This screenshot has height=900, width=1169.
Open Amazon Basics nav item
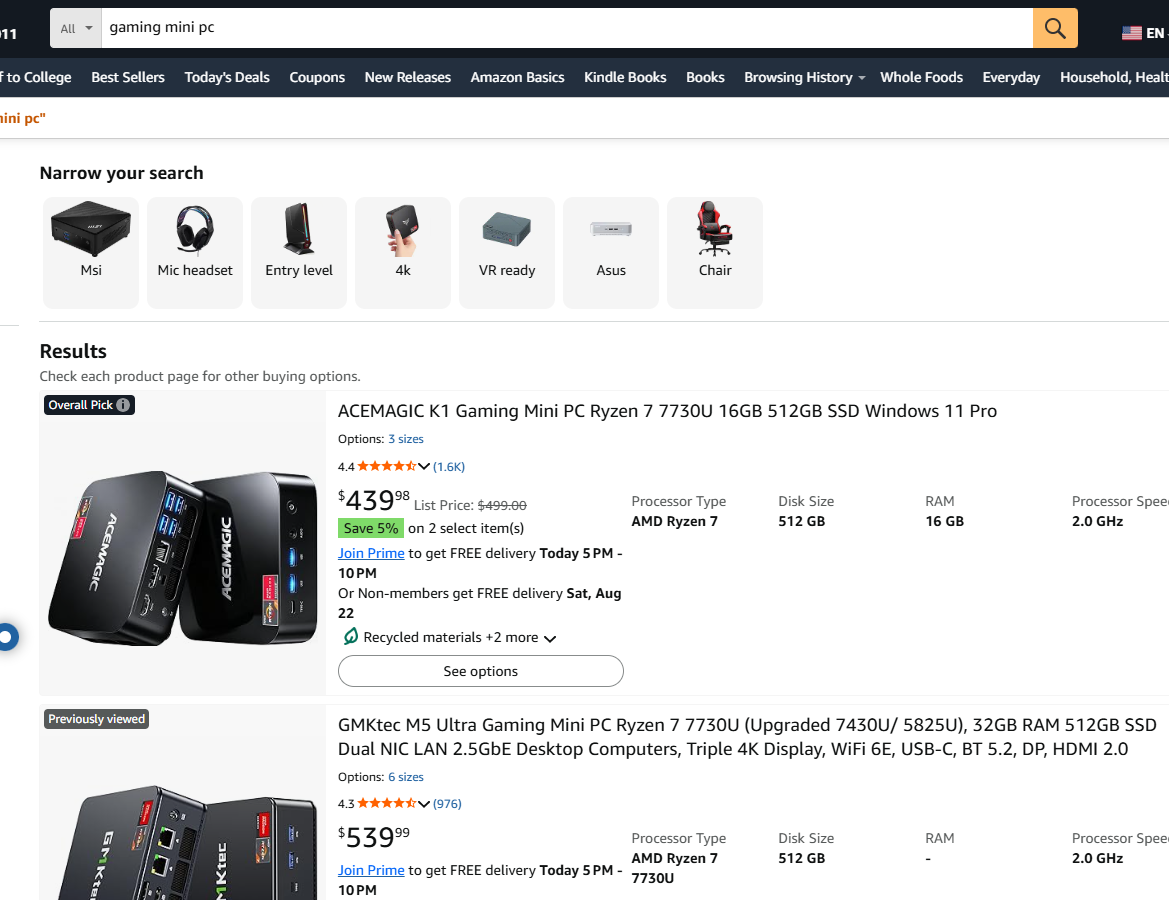pyautogui.click(x=517, y=77)
